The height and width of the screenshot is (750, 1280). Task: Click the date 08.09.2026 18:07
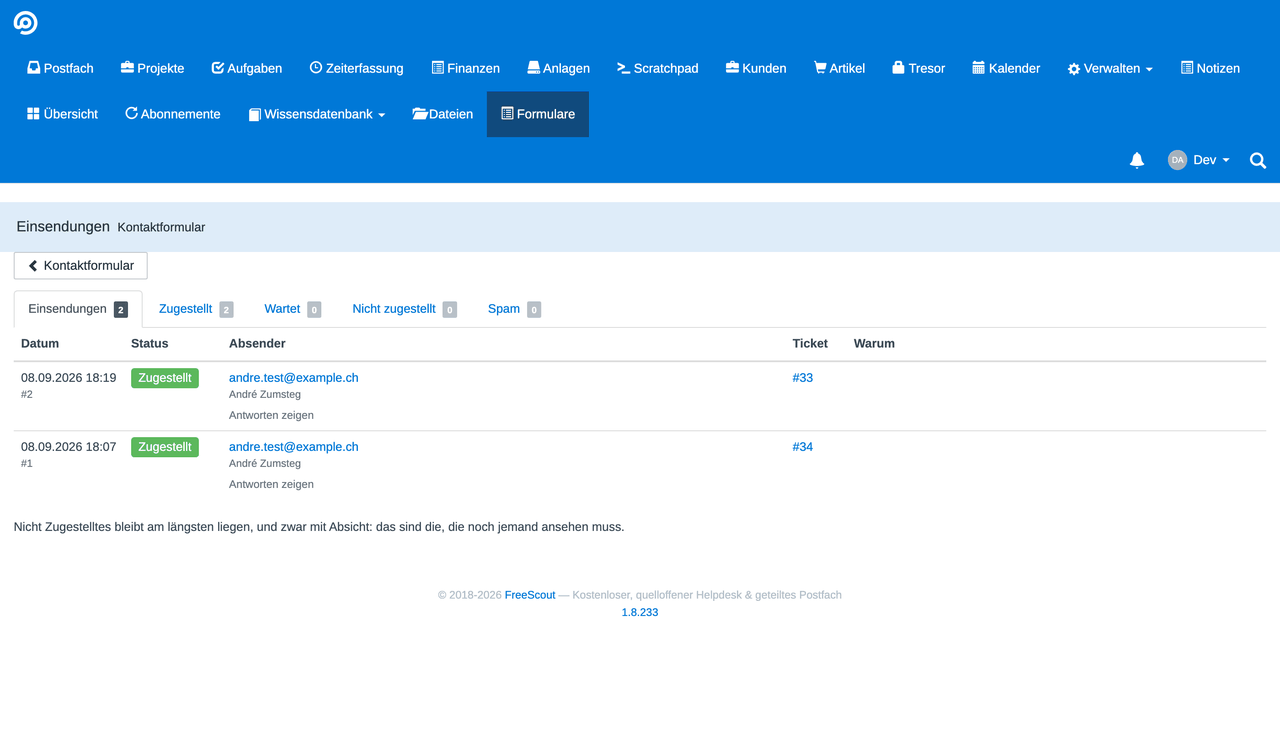pos(69,447)
